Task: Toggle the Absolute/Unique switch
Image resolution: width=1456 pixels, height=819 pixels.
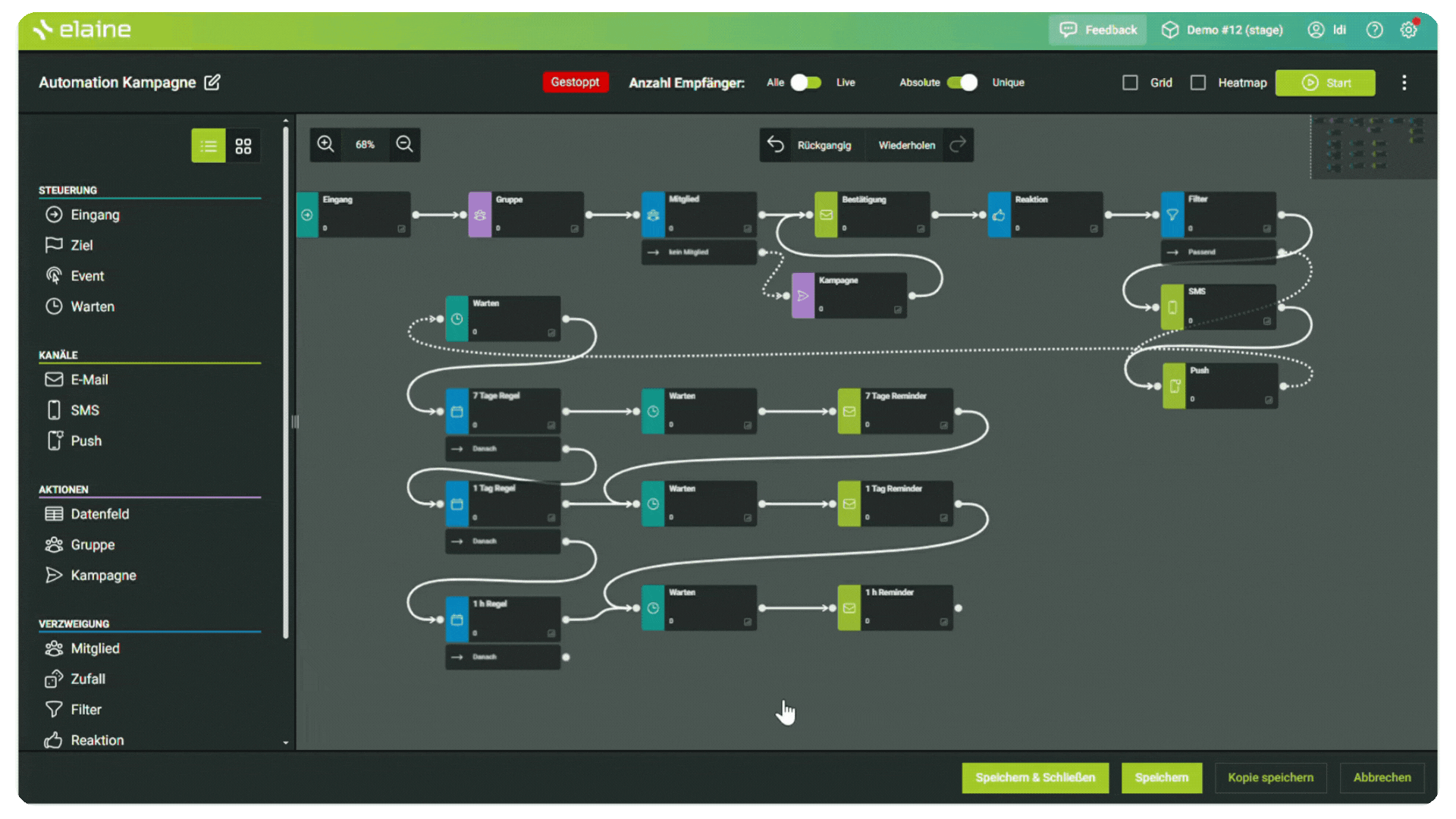Action: [962, 82]
